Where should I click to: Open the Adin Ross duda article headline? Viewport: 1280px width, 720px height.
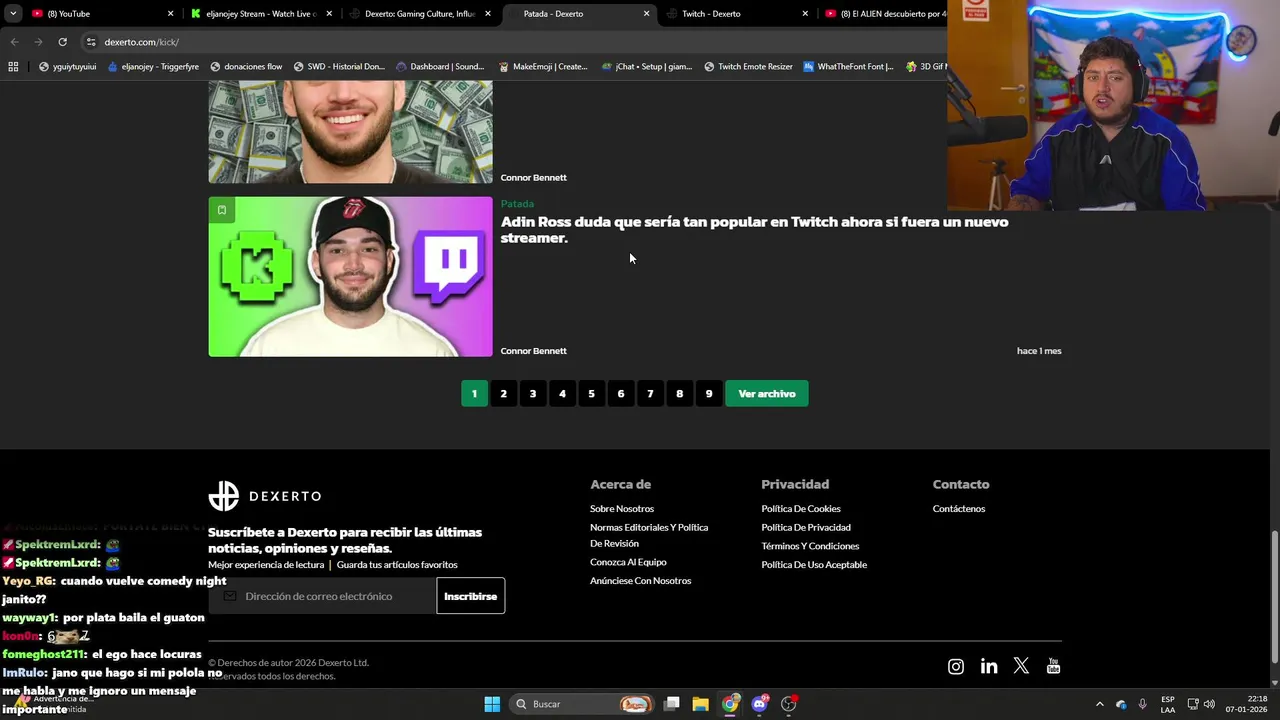coord(754,230)
